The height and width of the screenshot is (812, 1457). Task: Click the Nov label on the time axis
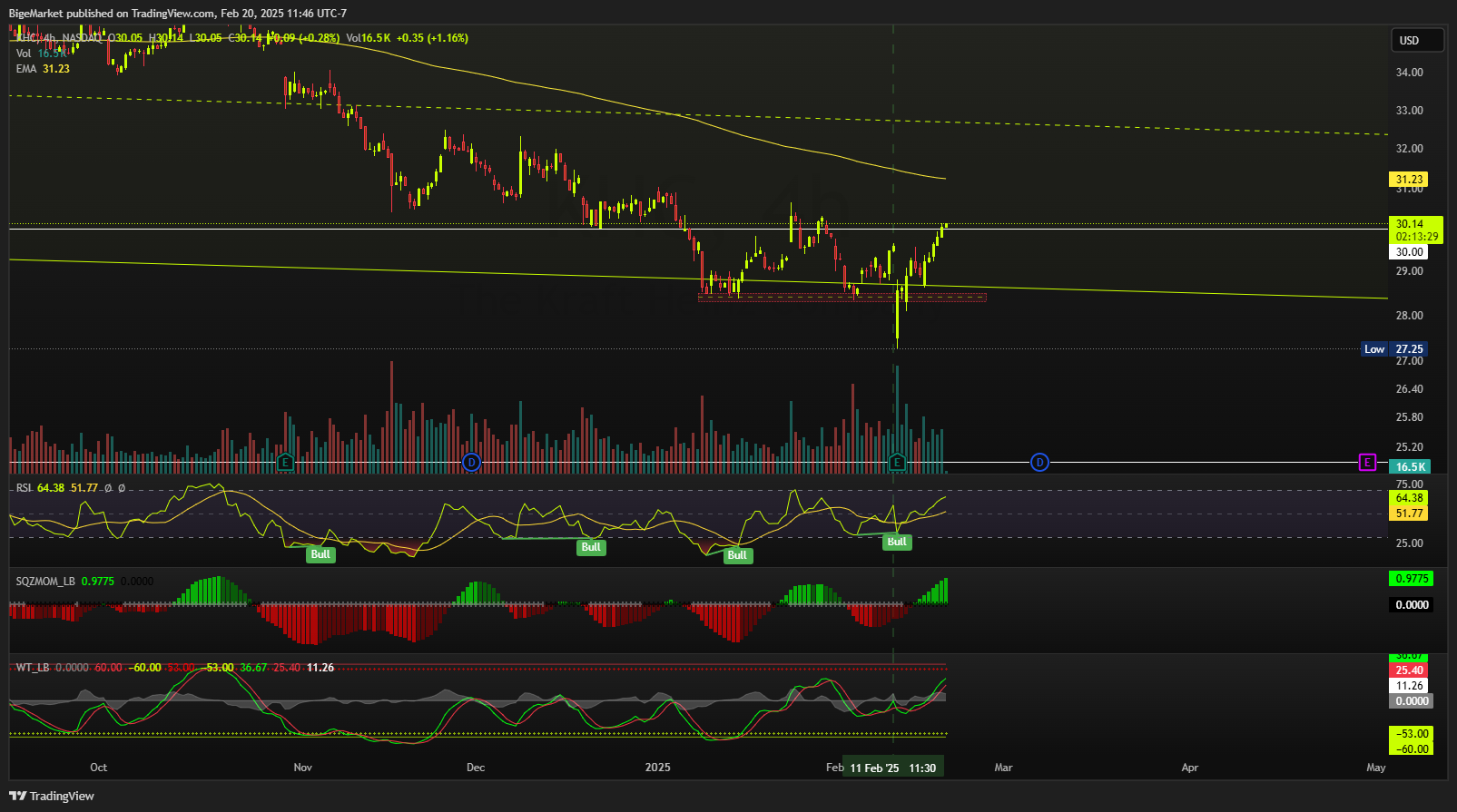[303, 768]
